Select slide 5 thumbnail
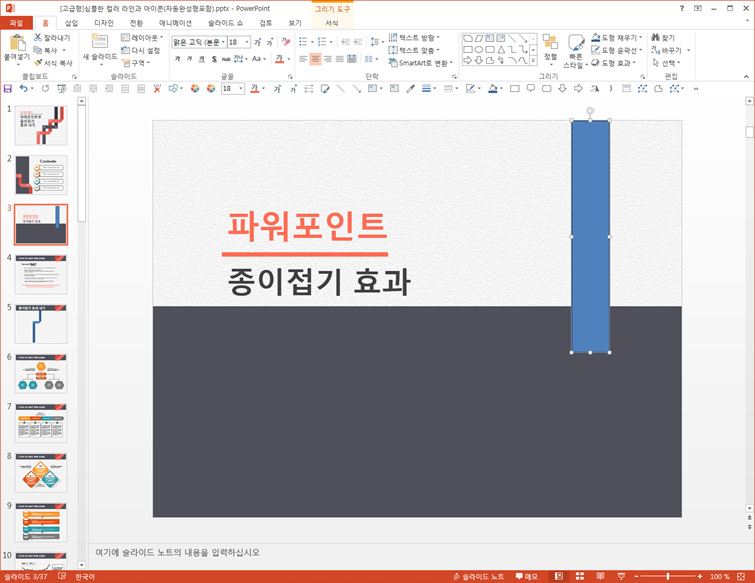The width and height of the screenshot is (755, 583). click(41, 324)
